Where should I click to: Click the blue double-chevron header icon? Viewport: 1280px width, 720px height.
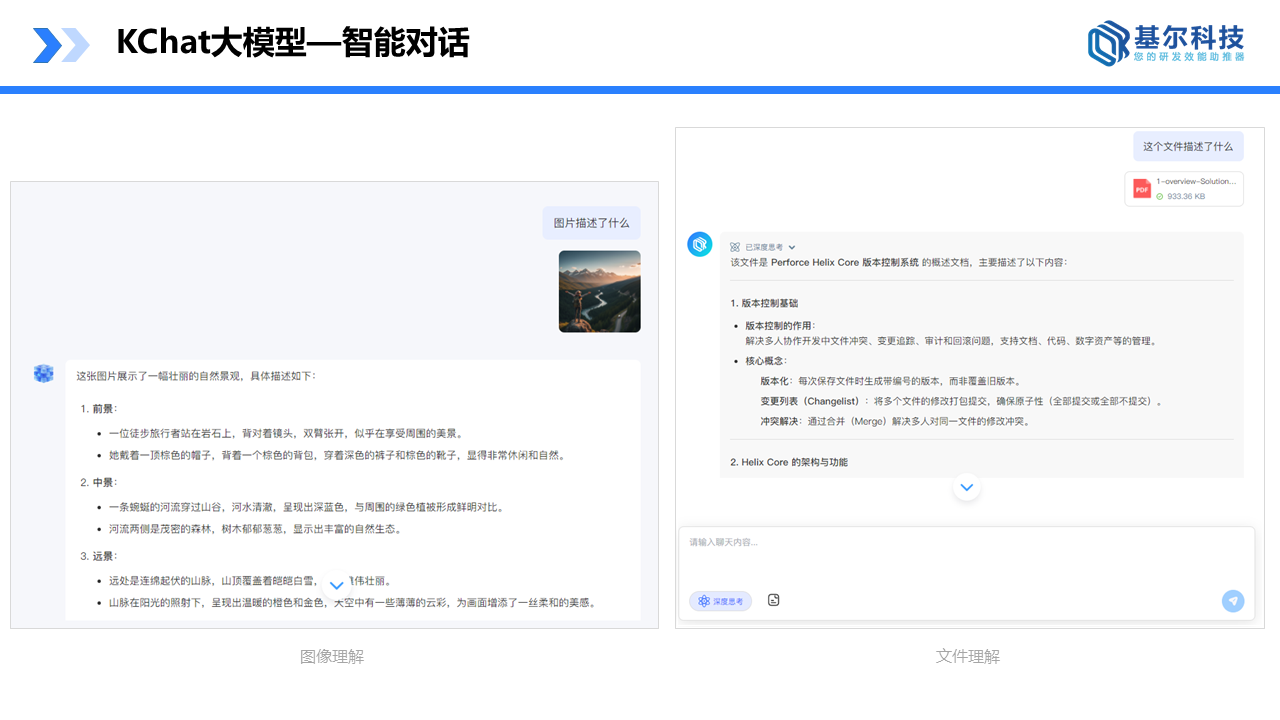(x=61, y=43)
